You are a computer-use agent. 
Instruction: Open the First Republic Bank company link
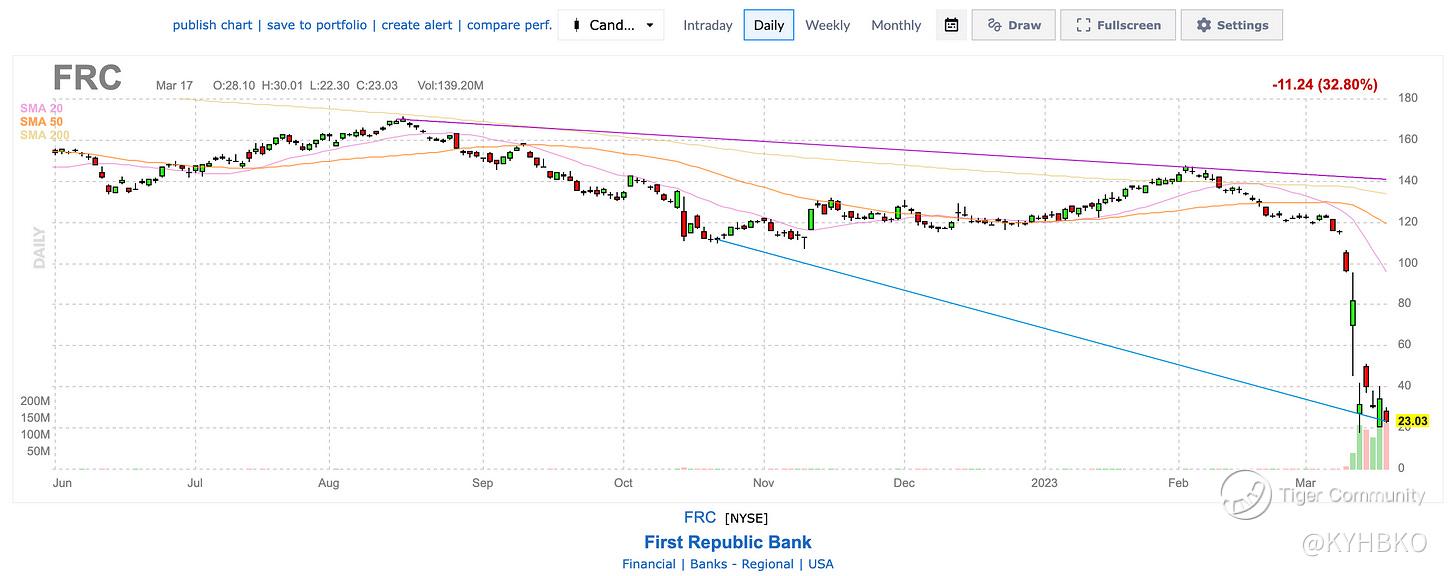tap(728, 542)
